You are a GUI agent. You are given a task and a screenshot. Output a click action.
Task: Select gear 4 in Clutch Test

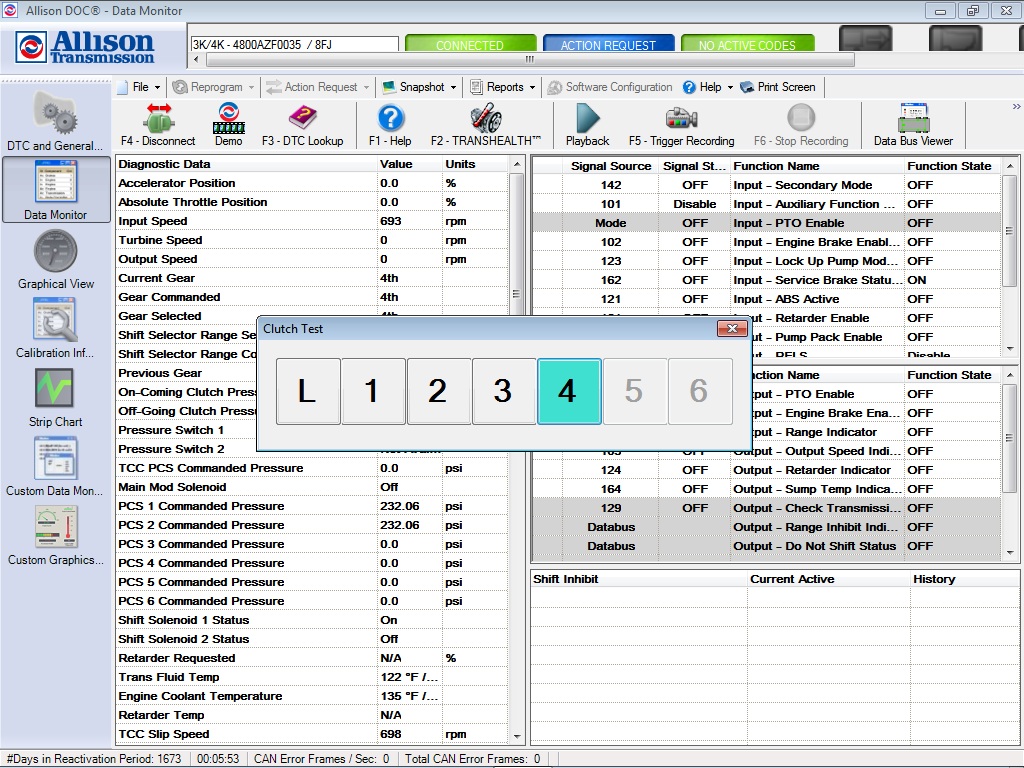[x=570, y=393]
